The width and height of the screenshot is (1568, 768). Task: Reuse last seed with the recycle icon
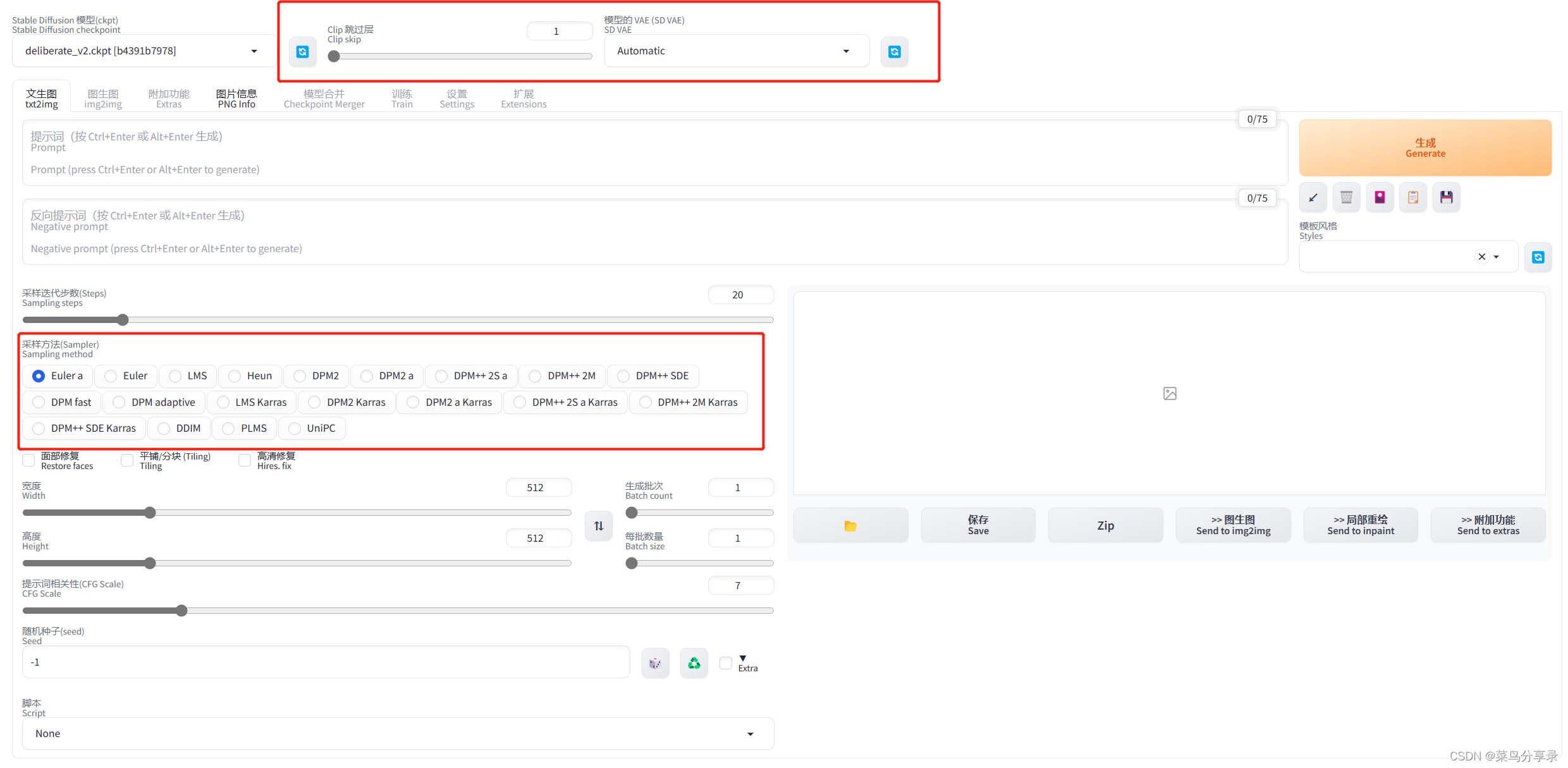[x=694, y=662]
